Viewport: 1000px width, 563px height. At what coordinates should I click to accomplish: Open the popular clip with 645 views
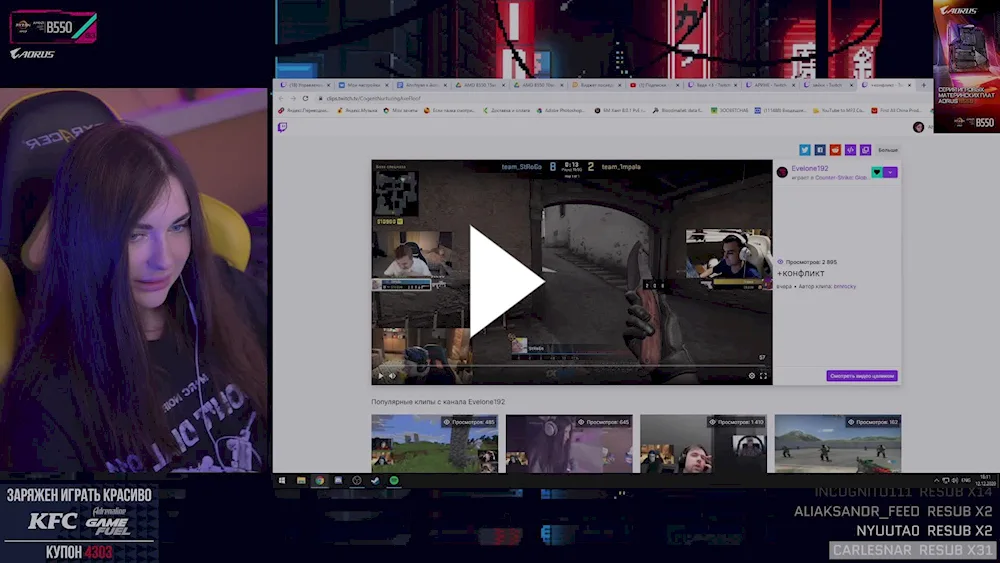pos(570,444)
